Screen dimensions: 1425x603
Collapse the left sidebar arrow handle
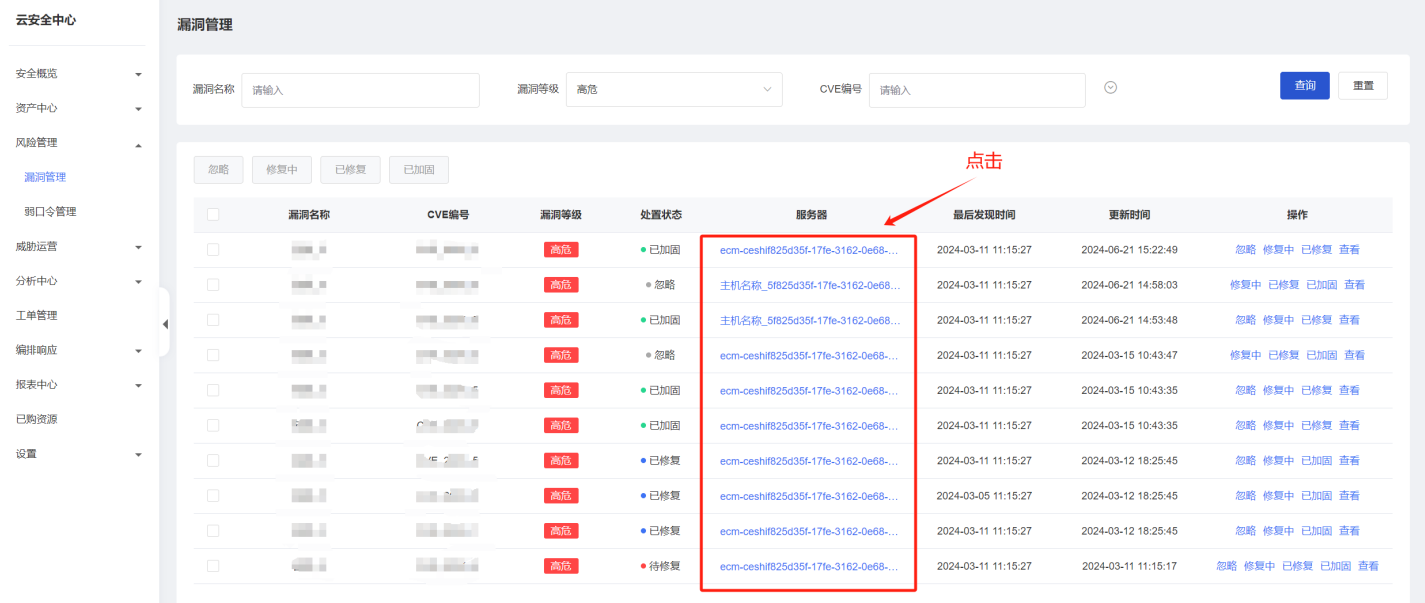coord(165,324)
